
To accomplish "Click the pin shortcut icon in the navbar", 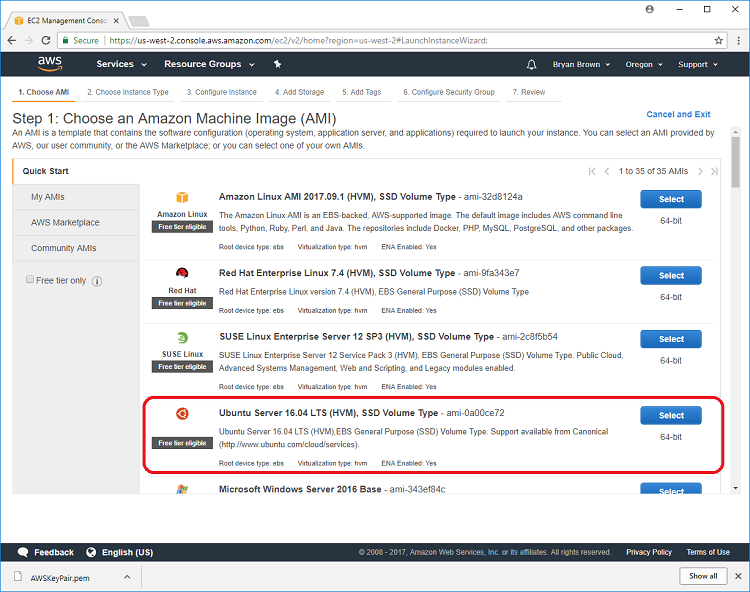I will (277, 64).
